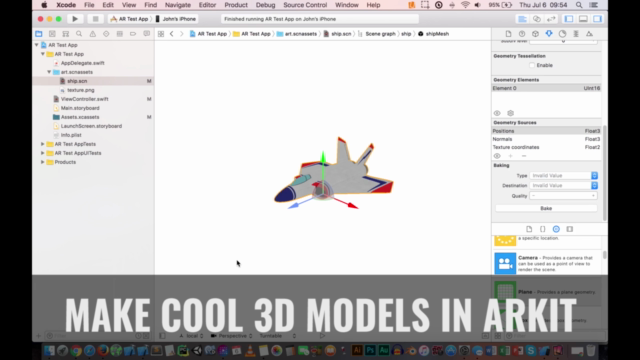Open the Physics inspector

tap(576, 34)
